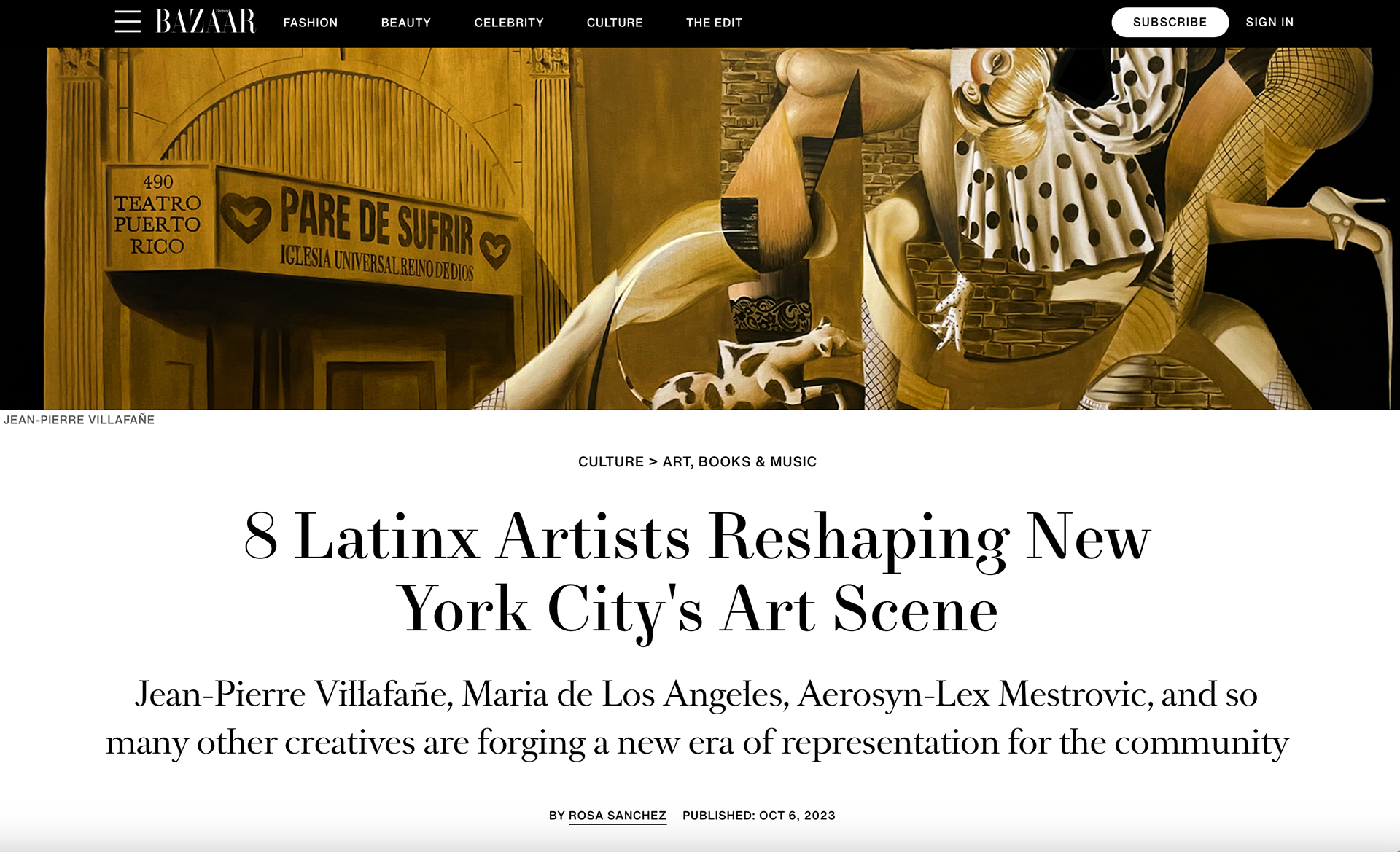Open the hamburger navigation menu

coord(128,22)
